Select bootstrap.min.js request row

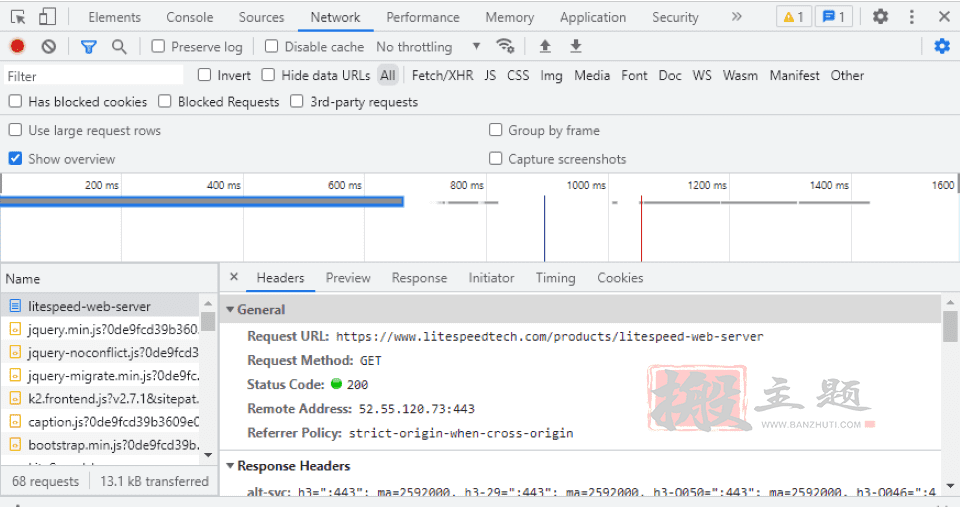(x=100, y=445)
